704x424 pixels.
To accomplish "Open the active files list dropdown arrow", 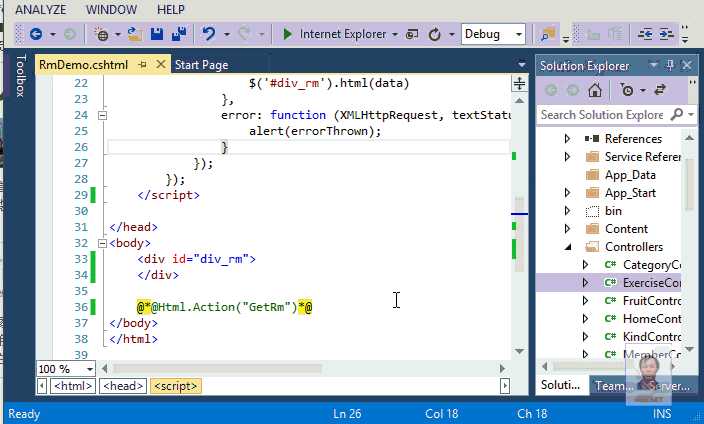I will pyautogui.click(x=521, y=65).
